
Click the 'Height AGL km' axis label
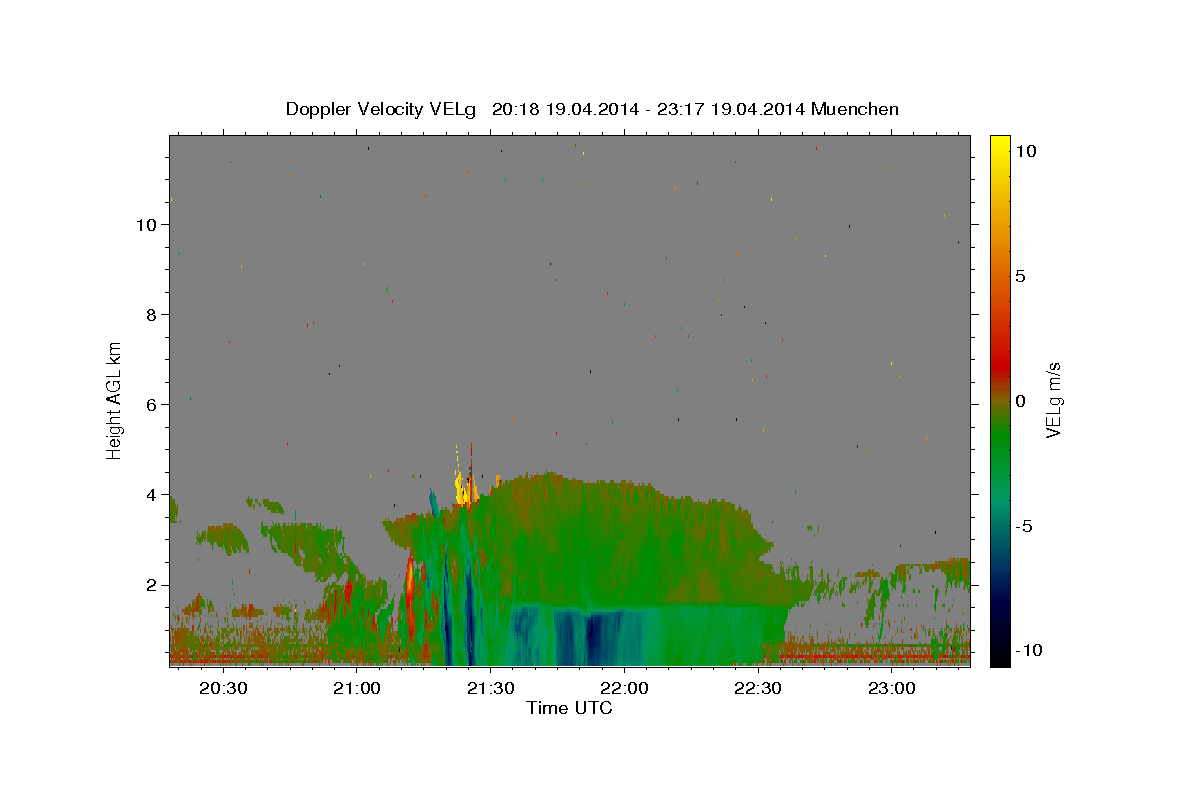[115, 400]
